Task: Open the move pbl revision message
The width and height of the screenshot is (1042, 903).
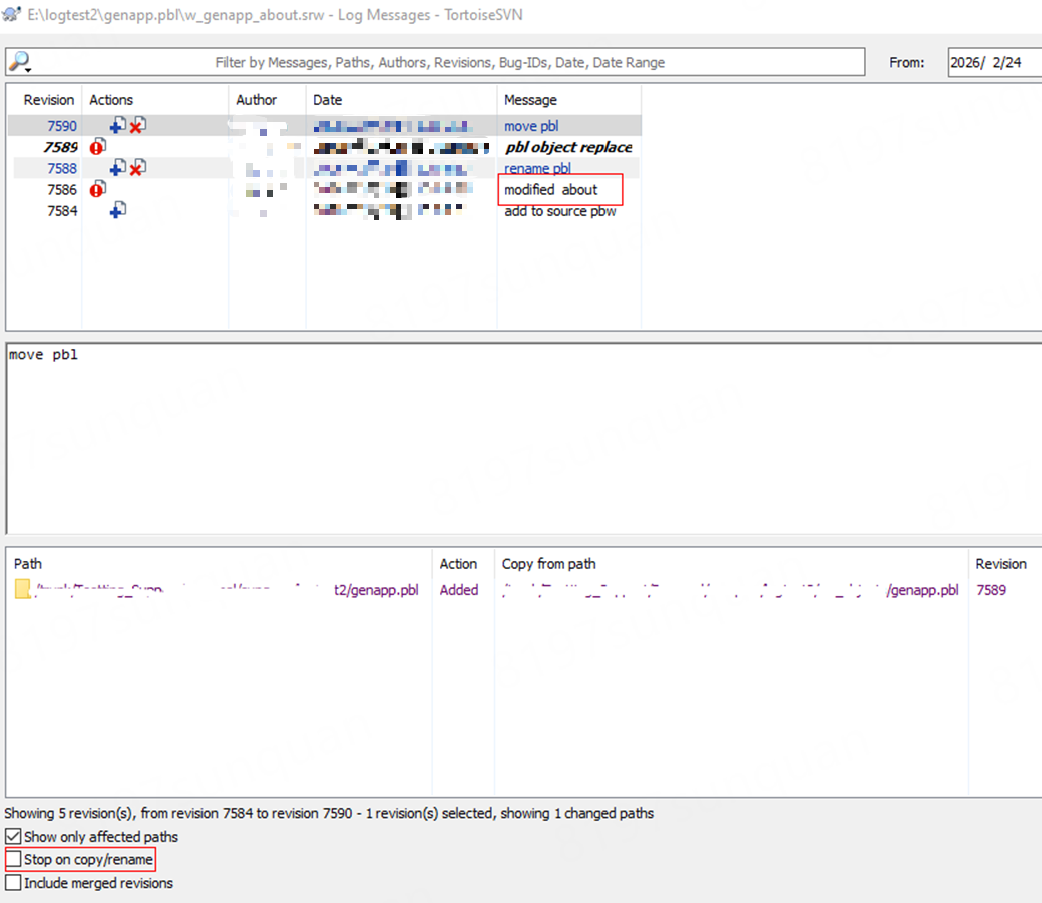Action: [x=531, y=125]
